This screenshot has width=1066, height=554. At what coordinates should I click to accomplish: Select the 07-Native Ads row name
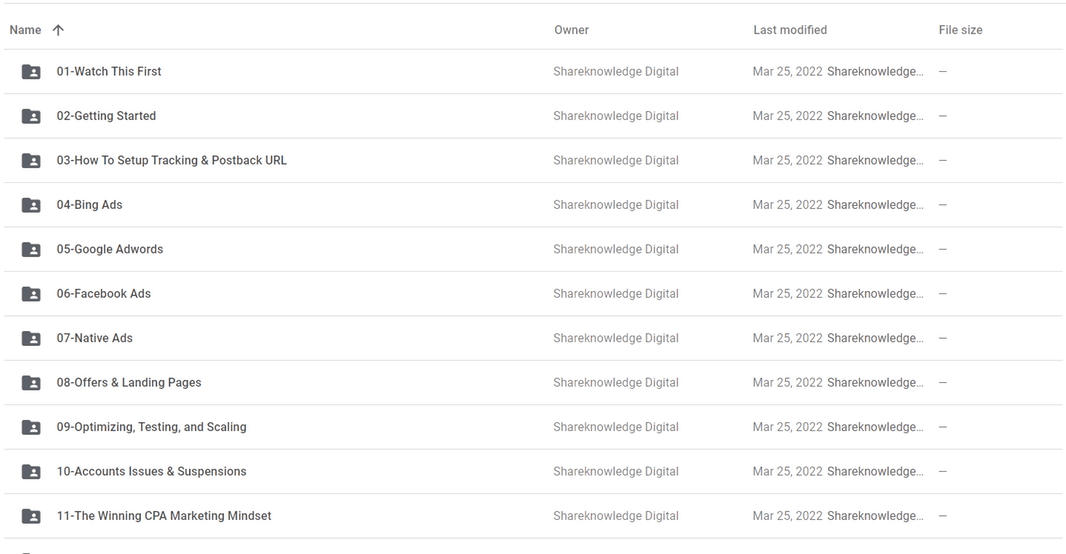(x=94, y=338)
